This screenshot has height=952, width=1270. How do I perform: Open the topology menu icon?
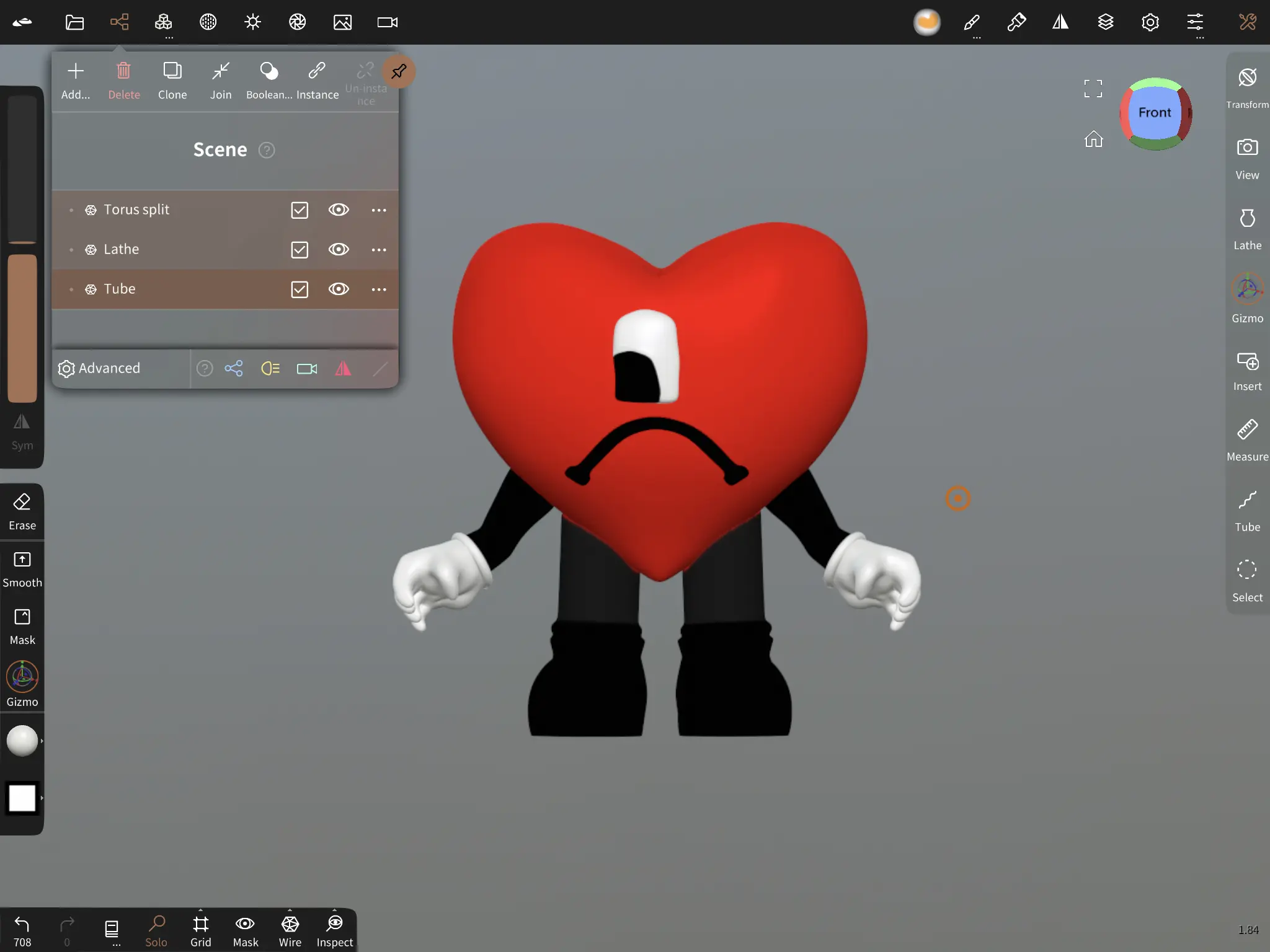(164, 22)
